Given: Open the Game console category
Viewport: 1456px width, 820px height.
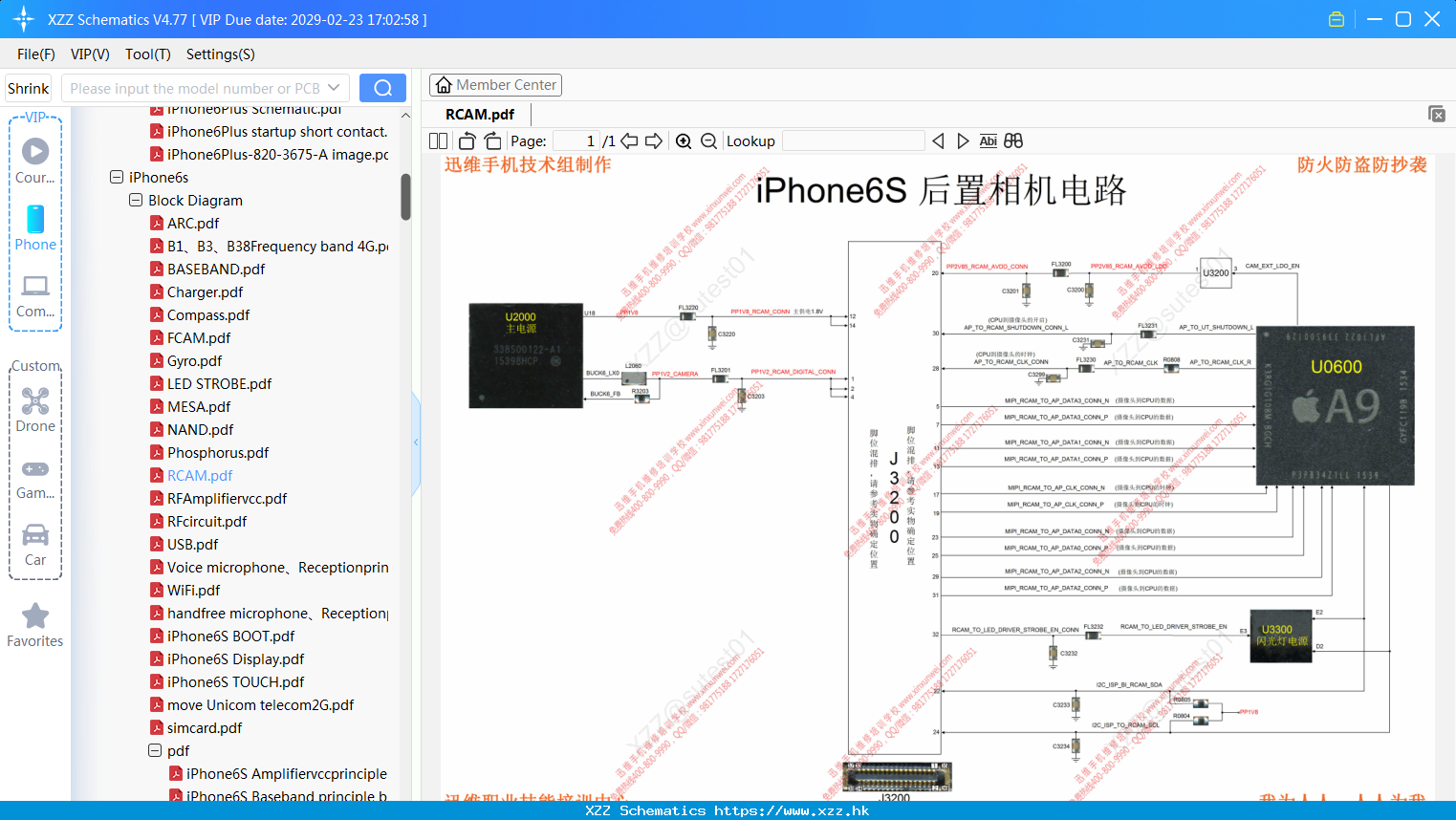Looking at the screenshot, I should click(35, 478).
